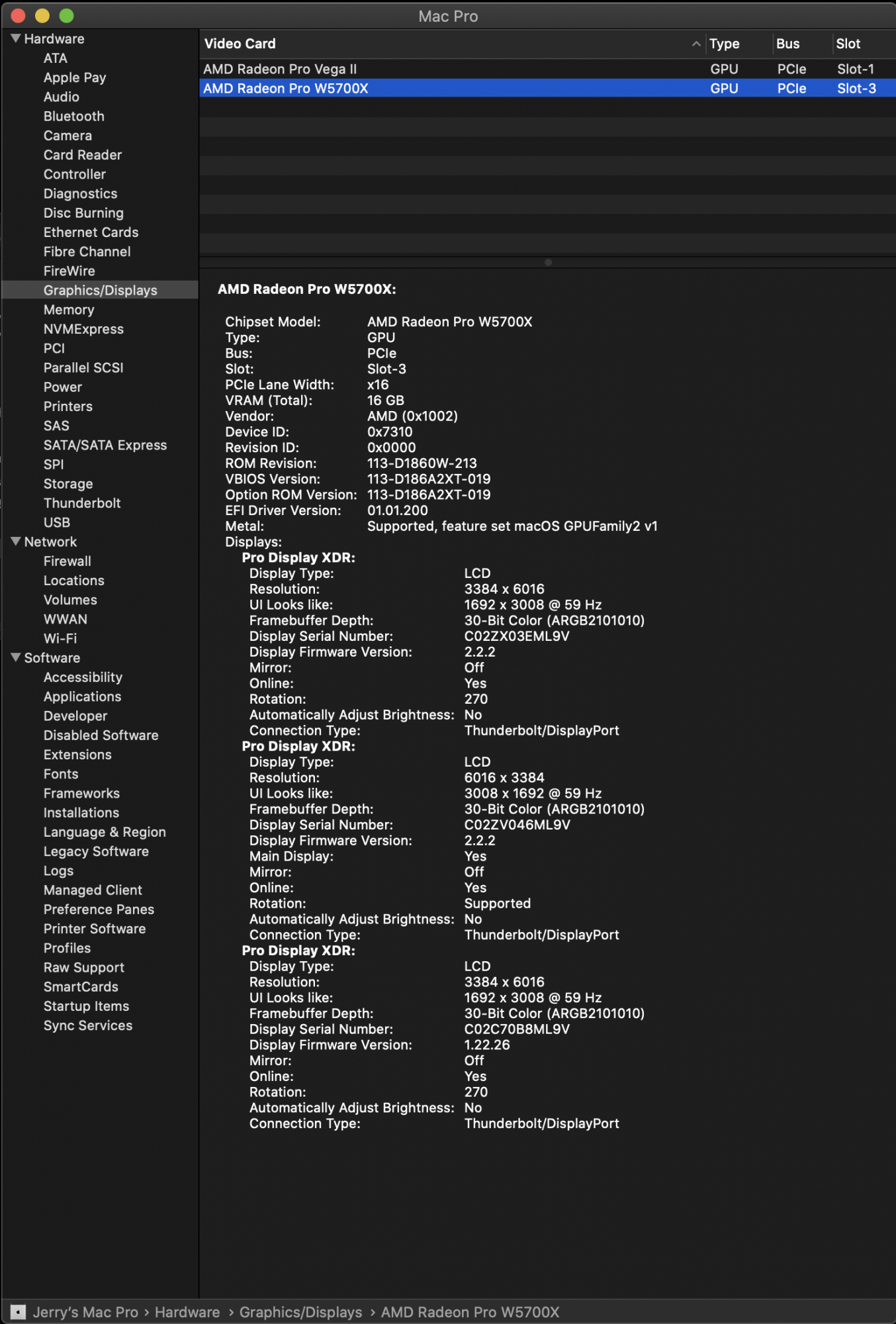Select Ethernet Cards in the sidebar
The image size is (896, 1324).
tap(91, 232)
